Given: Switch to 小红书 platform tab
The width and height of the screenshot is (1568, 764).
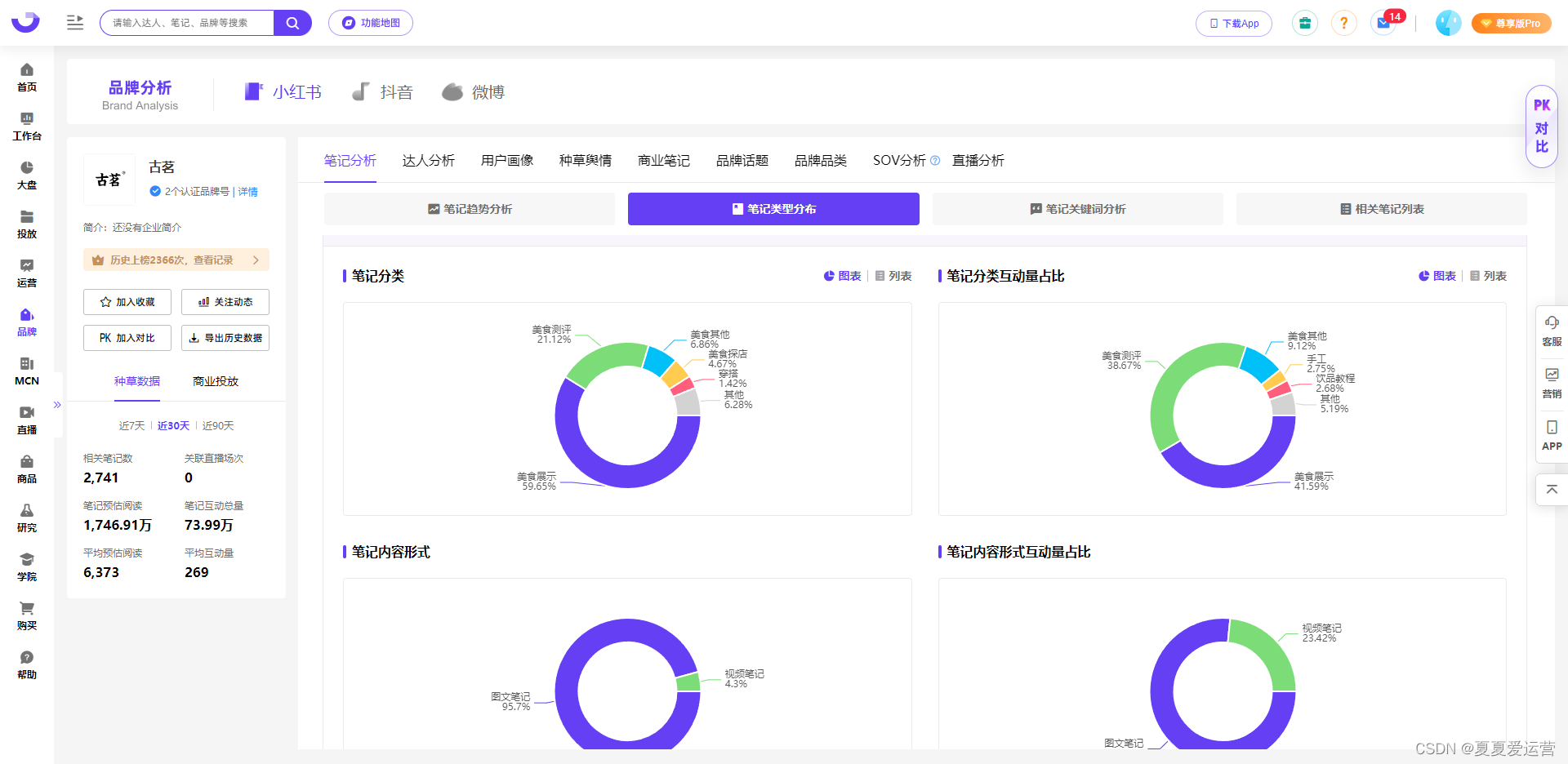Looking at the screenshot, I should 283,91.
